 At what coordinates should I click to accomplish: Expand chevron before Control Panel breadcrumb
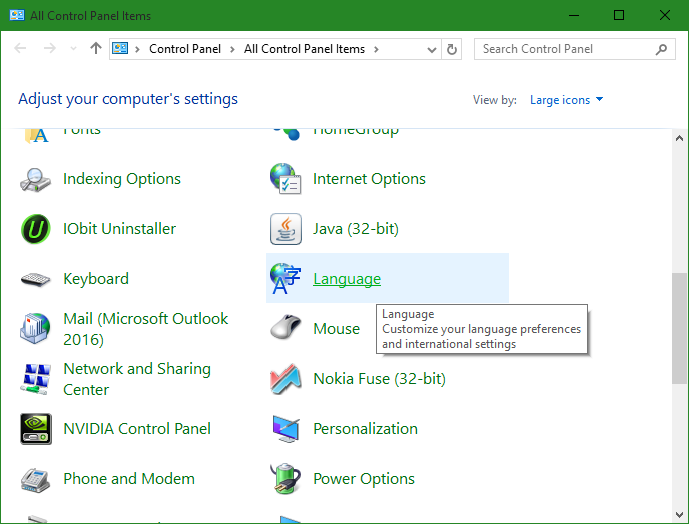(137, 49)
